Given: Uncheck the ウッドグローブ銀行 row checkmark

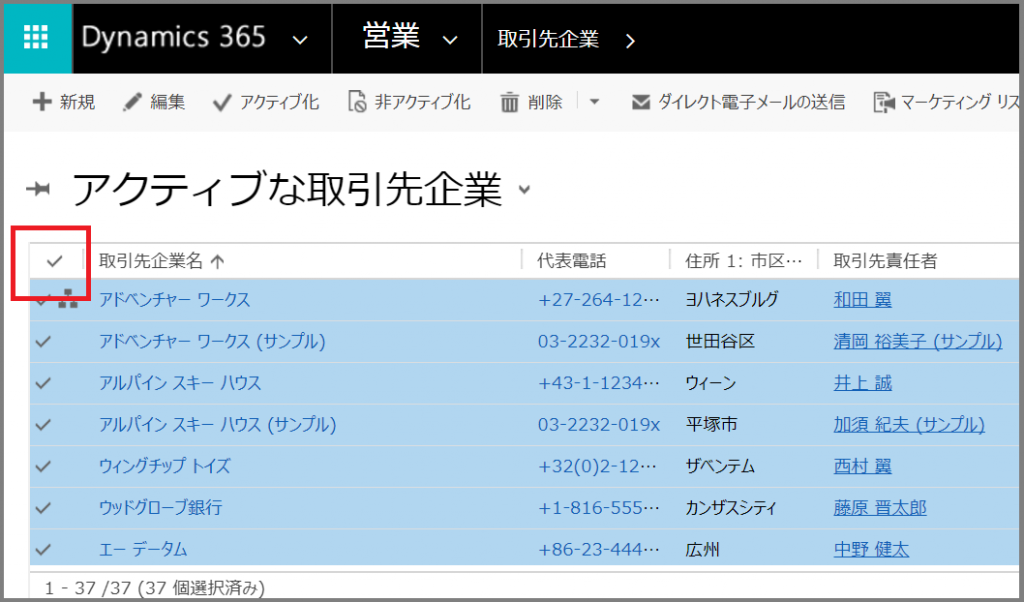Looking at the screenshot, I should coord(42,508).
